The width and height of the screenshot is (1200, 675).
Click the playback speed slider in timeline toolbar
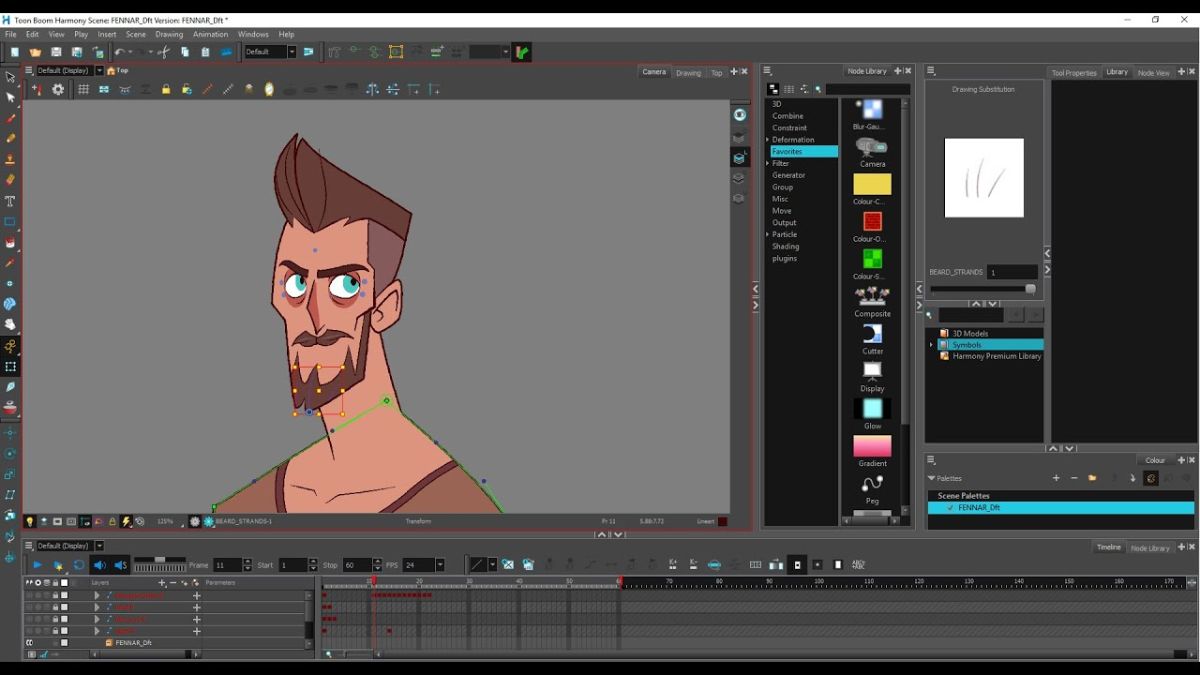tap(160, 560)
